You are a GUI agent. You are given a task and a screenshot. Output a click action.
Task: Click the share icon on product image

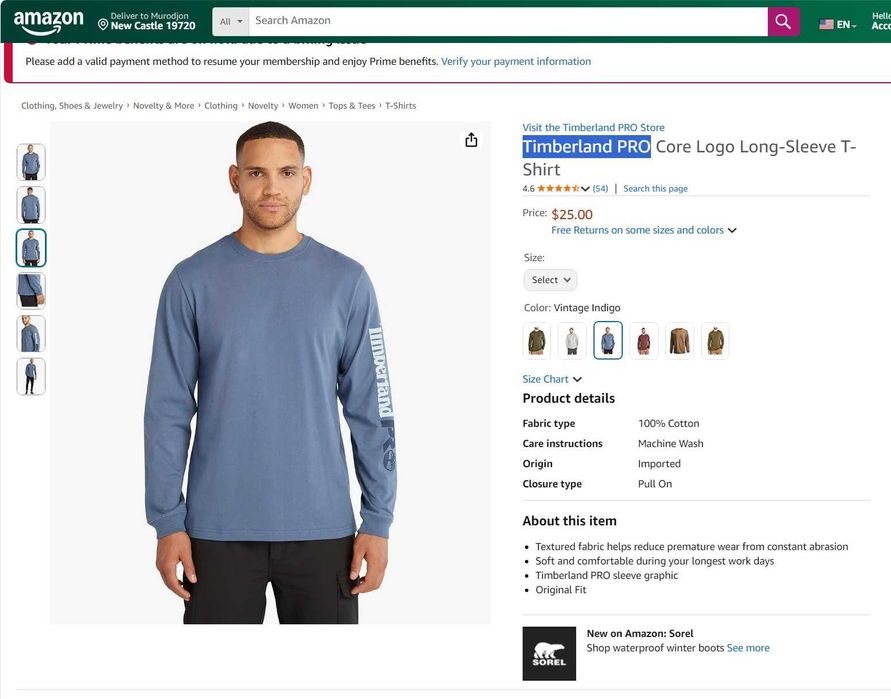click(x=471, y=140)
